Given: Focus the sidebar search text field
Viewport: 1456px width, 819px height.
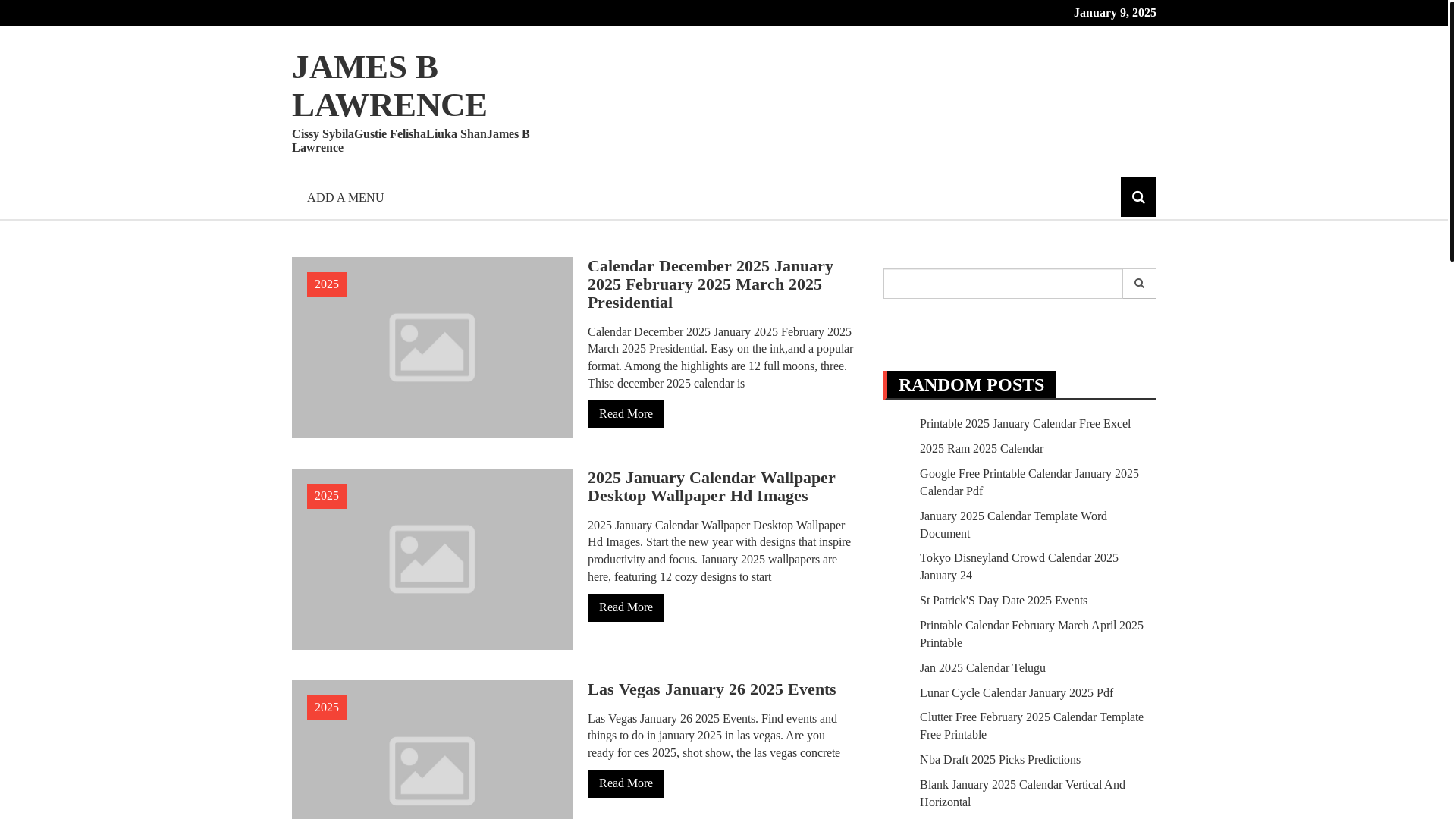Looking at the screenshot, I should [1003, 284].
